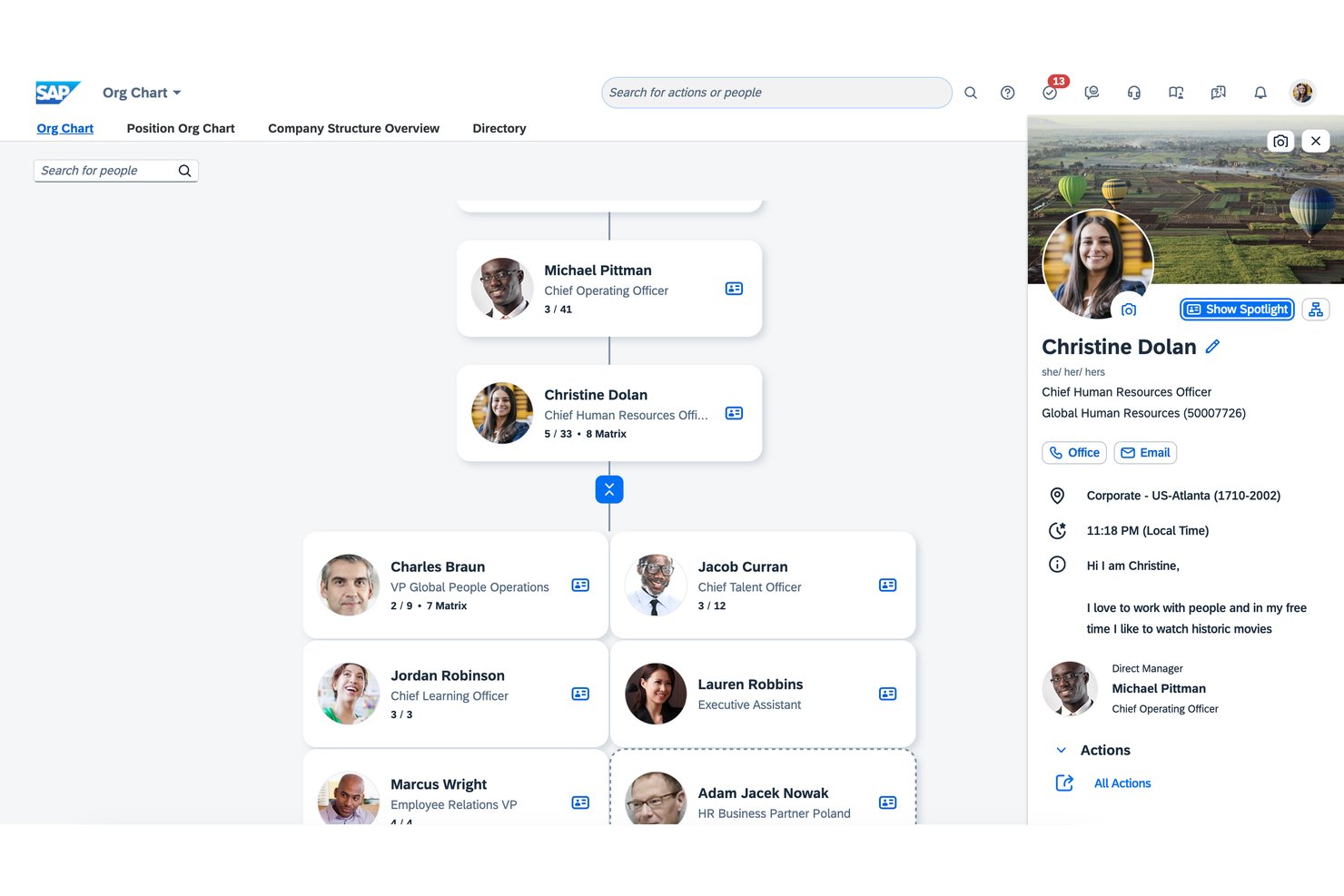The height and width of the screenshot is (896, 1344).
Task: Open the user avatar menu in header
Action: point(1302,93)
